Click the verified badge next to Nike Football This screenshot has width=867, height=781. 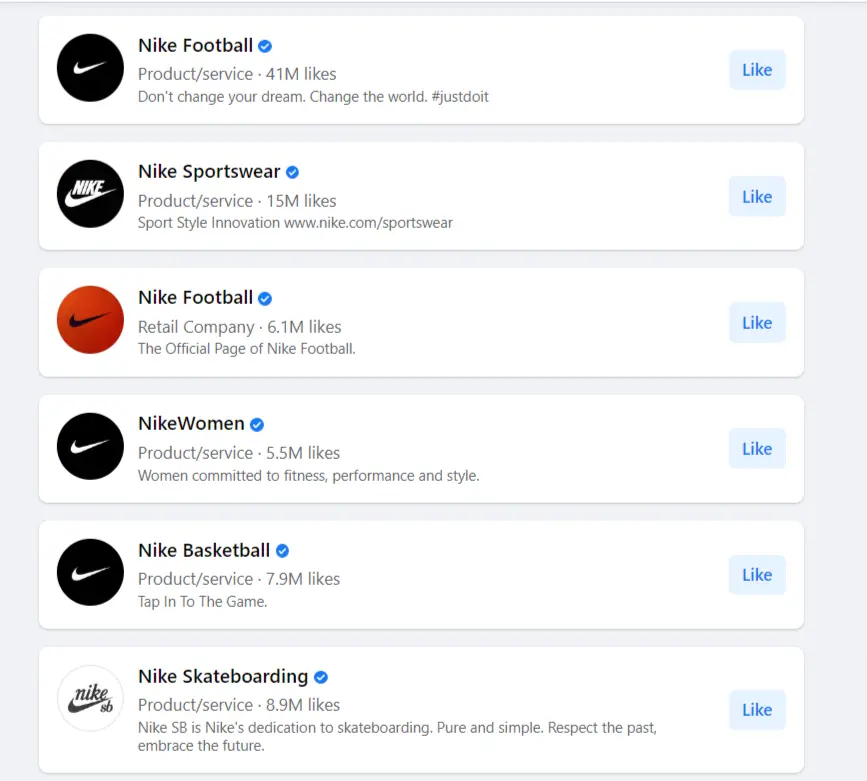(263, 45)
